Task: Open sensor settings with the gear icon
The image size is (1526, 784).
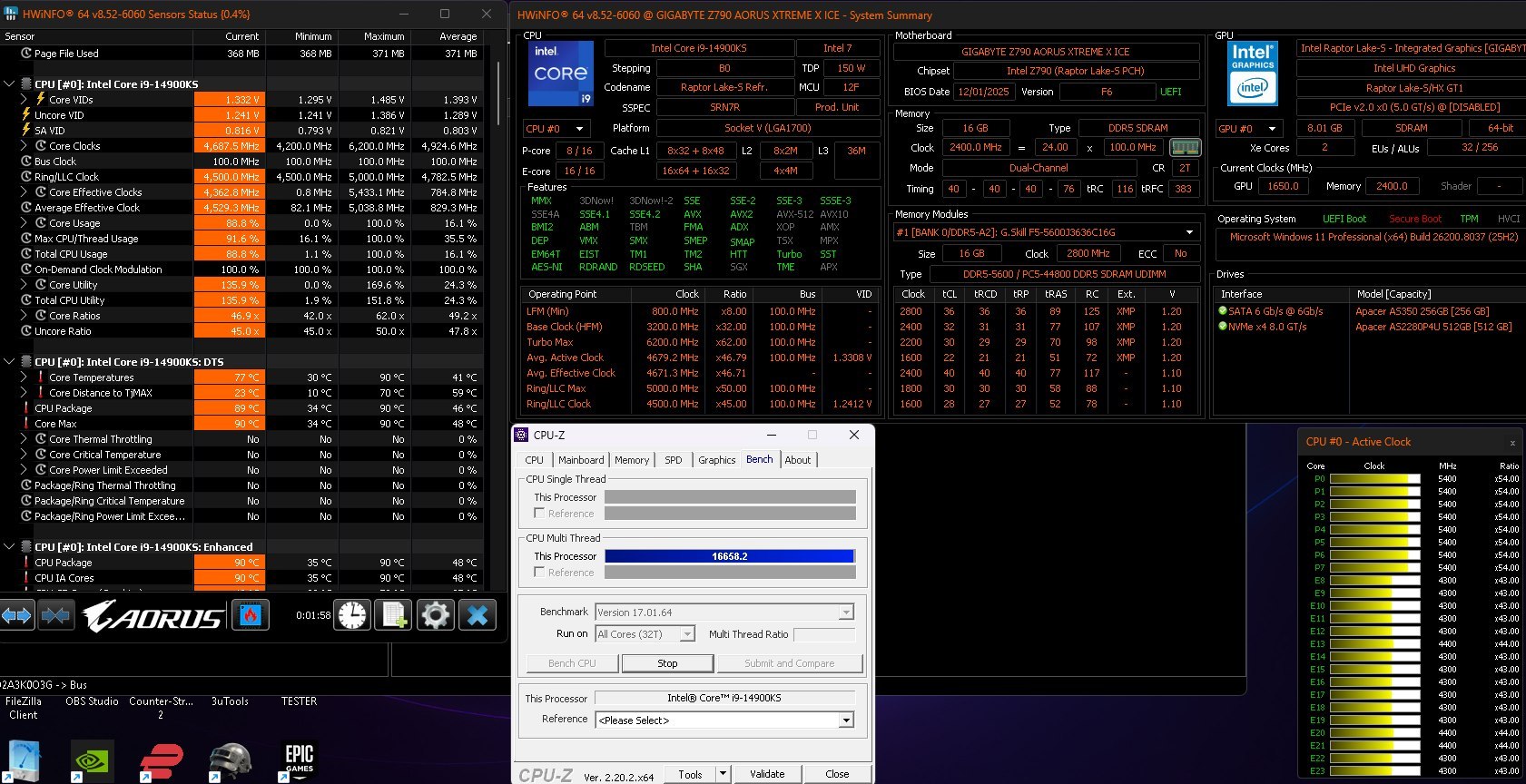Action: tap(436, 615)
